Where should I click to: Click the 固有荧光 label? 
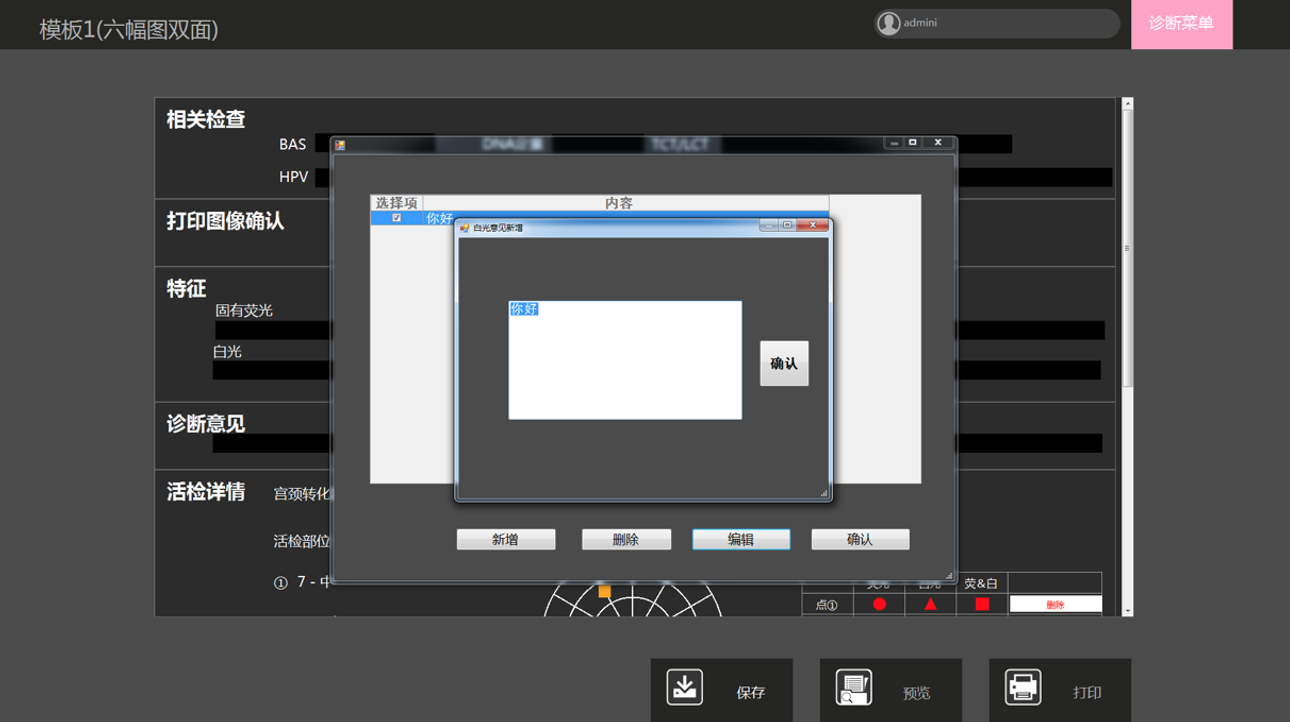[244, 311]
